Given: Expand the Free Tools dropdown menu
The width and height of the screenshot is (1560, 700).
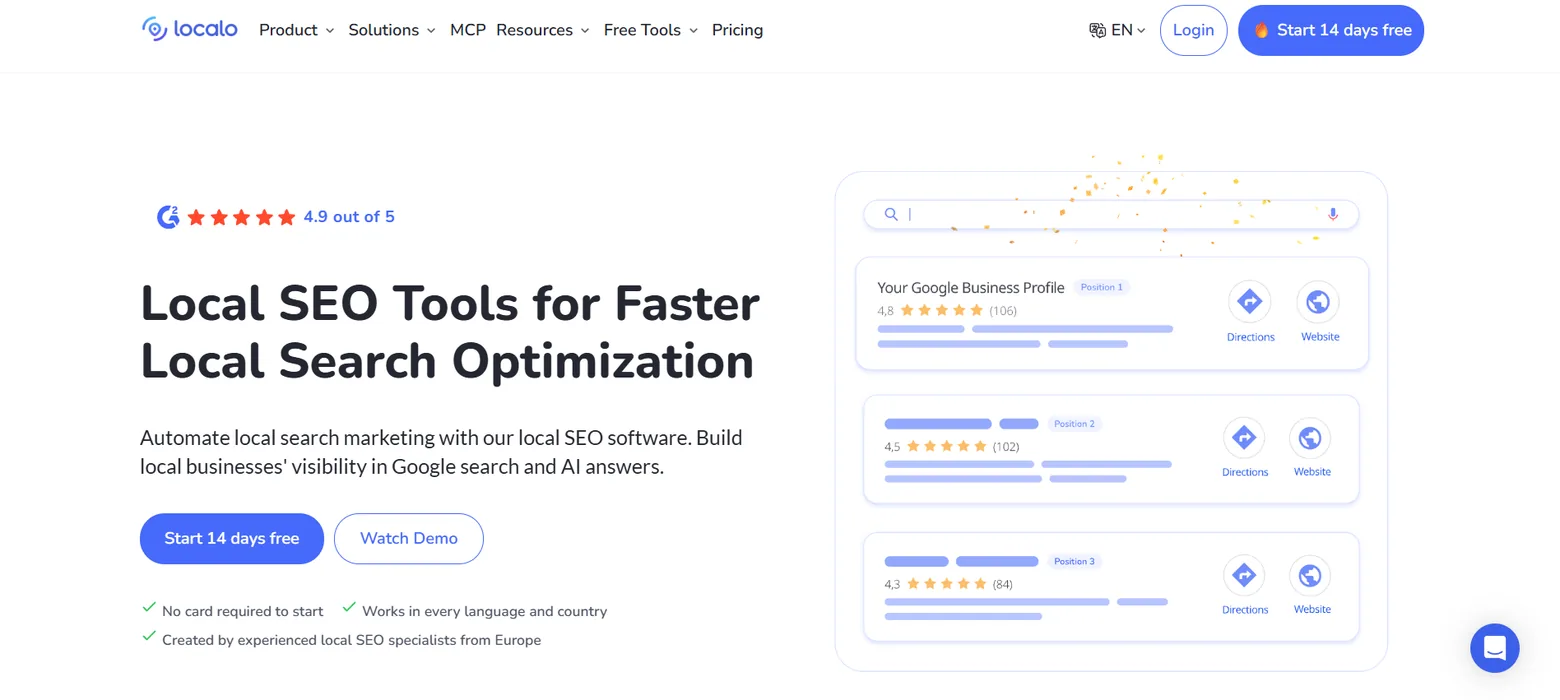Looking at the screenshot, I should point(650,30).
